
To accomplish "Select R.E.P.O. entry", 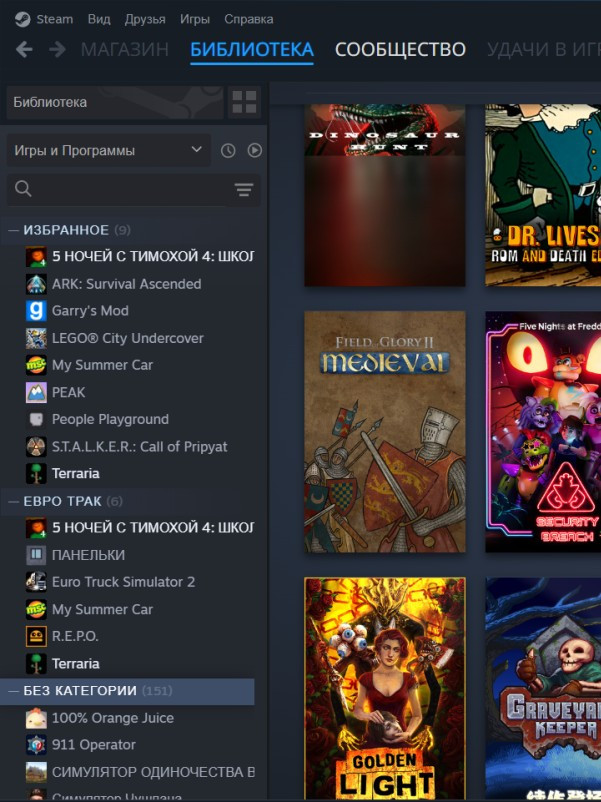I will click(75, 636).
